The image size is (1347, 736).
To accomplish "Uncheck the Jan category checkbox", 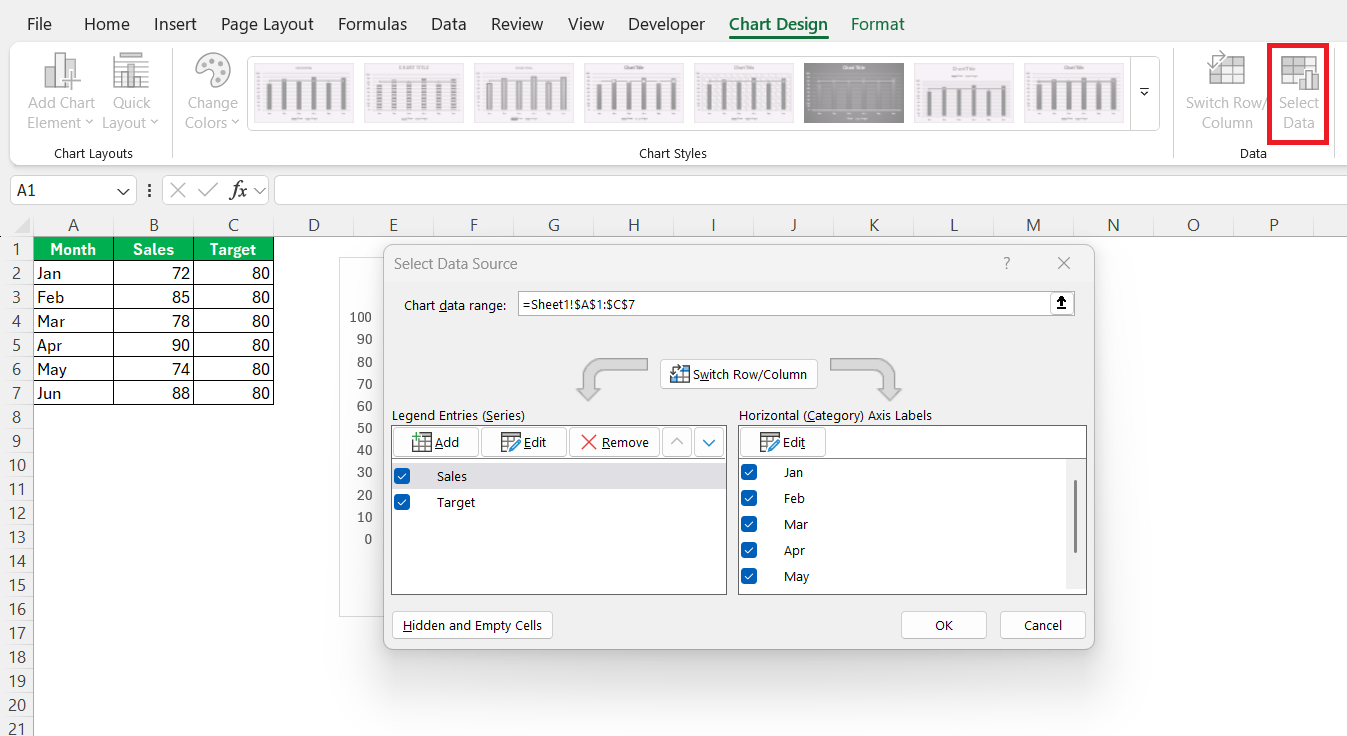I will point(749,472).
